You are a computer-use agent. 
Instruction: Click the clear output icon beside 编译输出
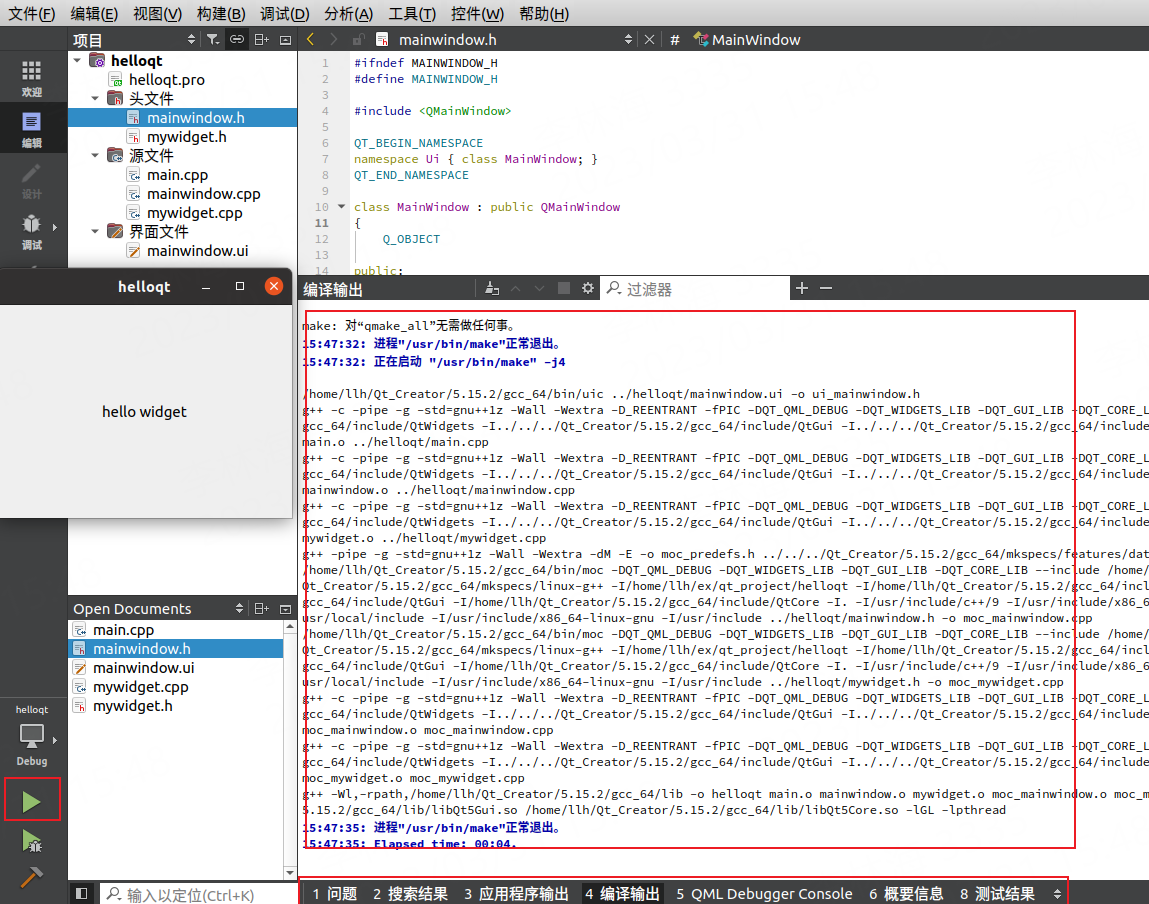coord(492,289)
